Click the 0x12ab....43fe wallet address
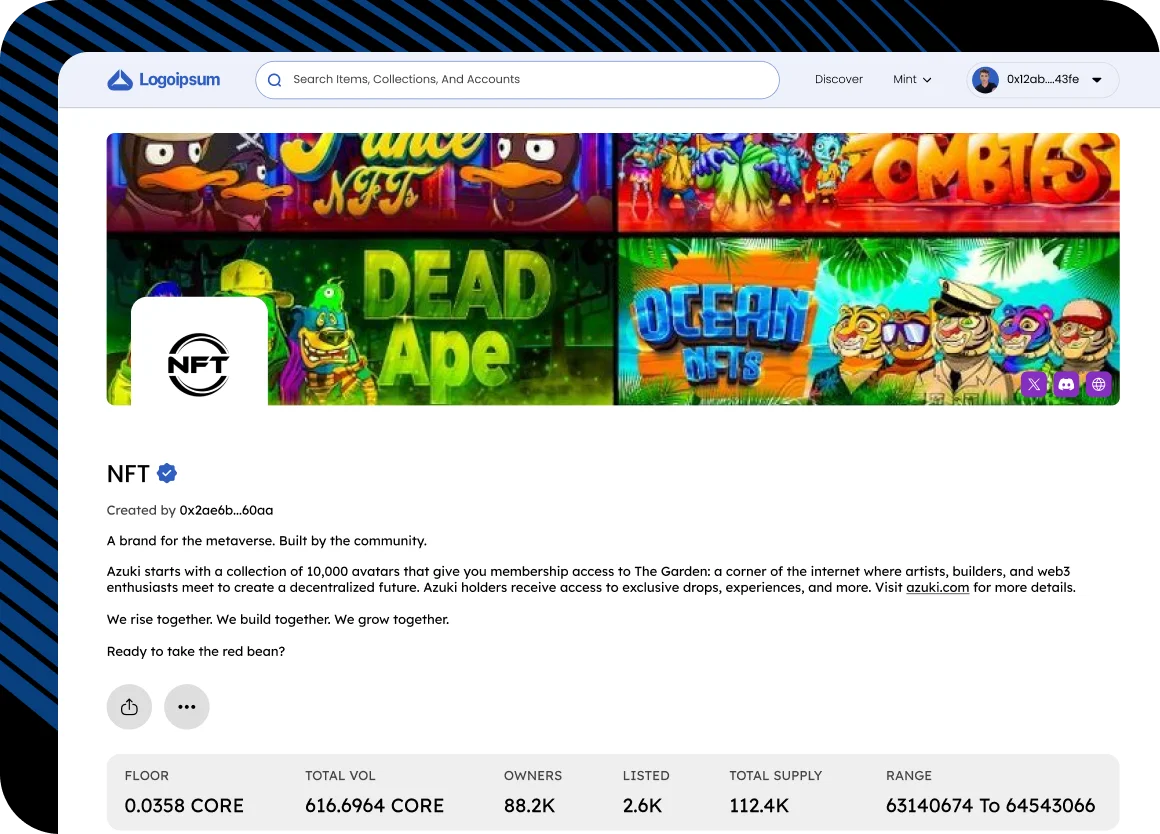This screenshot has width=1160, height=834. (x=1042, y=80)
